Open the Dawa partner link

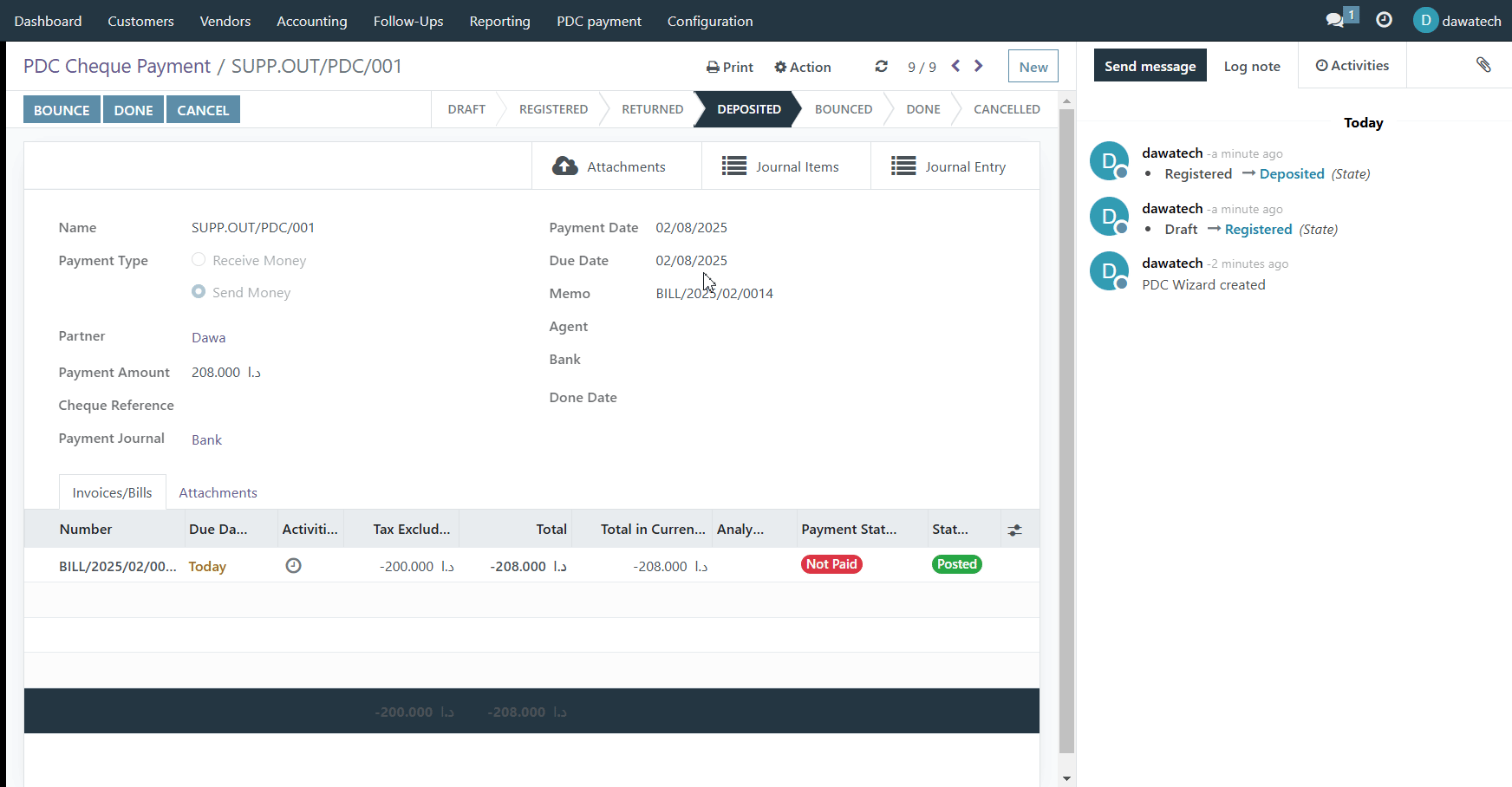coord(209,337)
